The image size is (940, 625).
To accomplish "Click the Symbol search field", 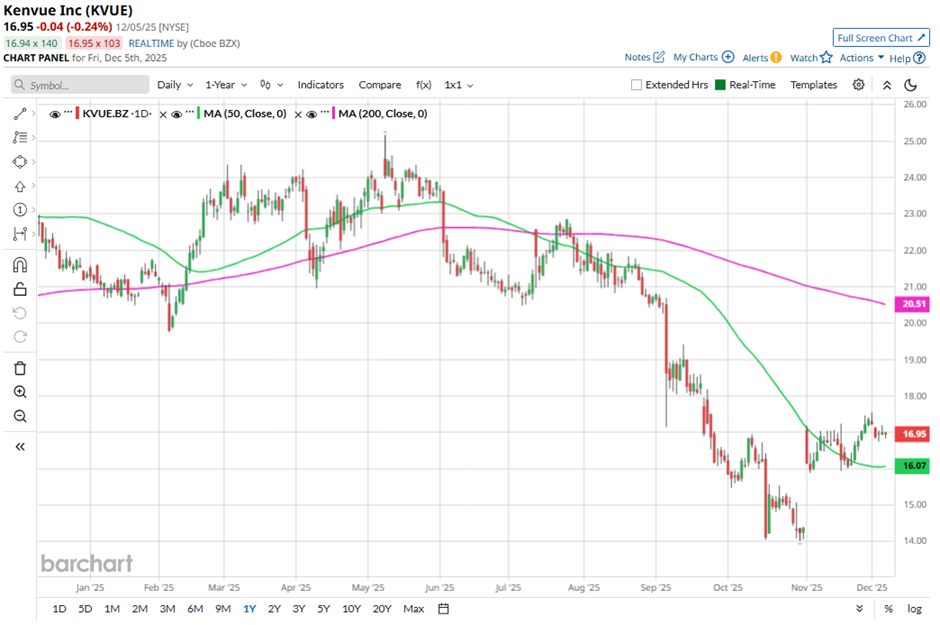I will click(78, 85).
